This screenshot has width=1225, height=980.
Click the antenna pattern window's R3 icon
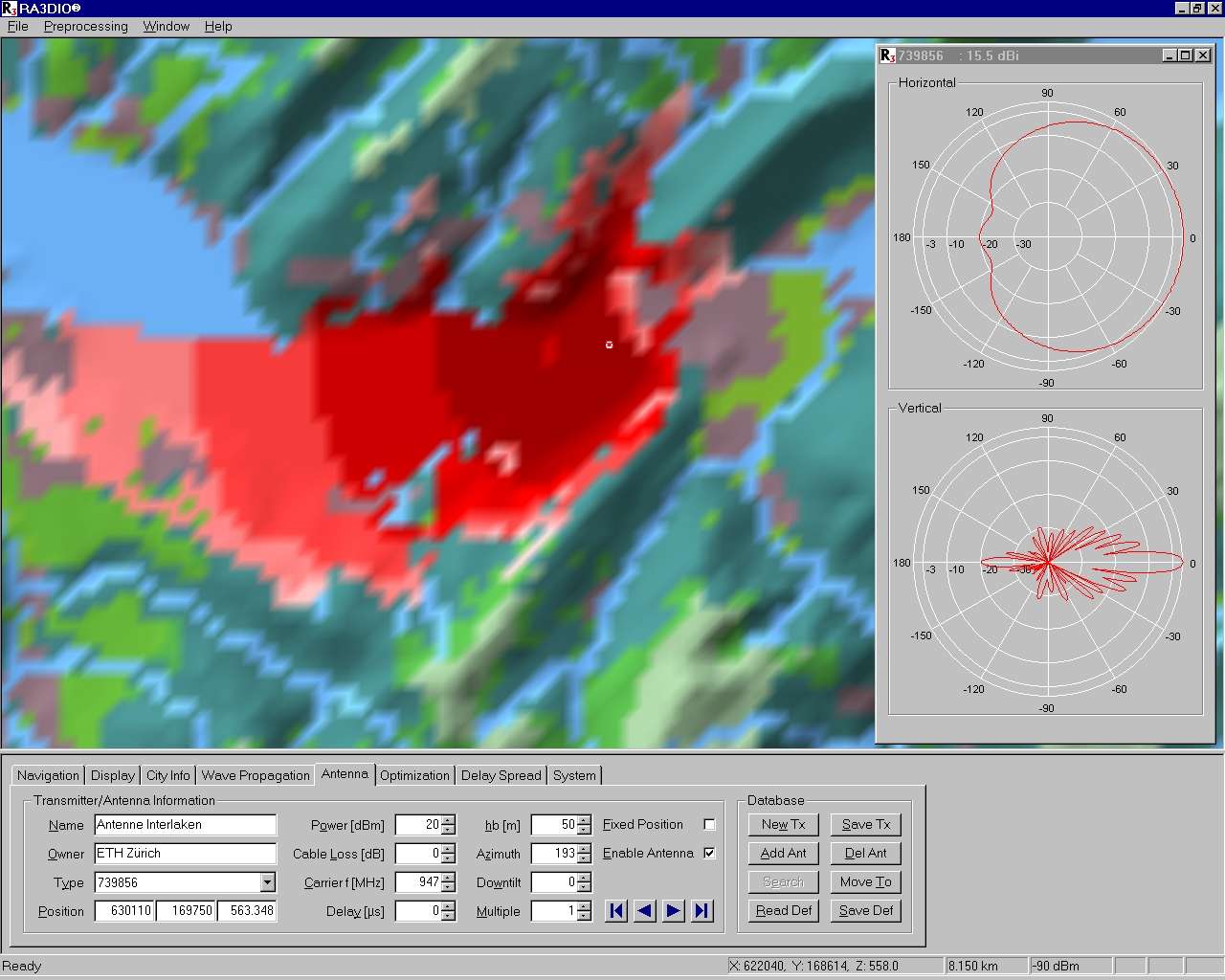(x=887, y=56)
